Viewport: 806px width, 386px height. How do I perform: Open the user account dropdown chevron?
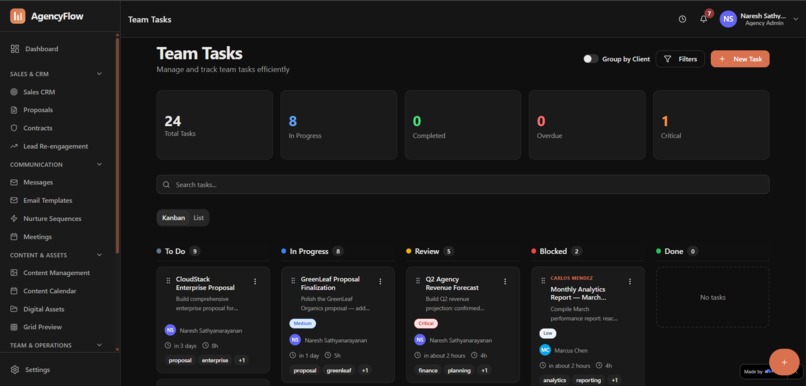[x=796, y=20]
